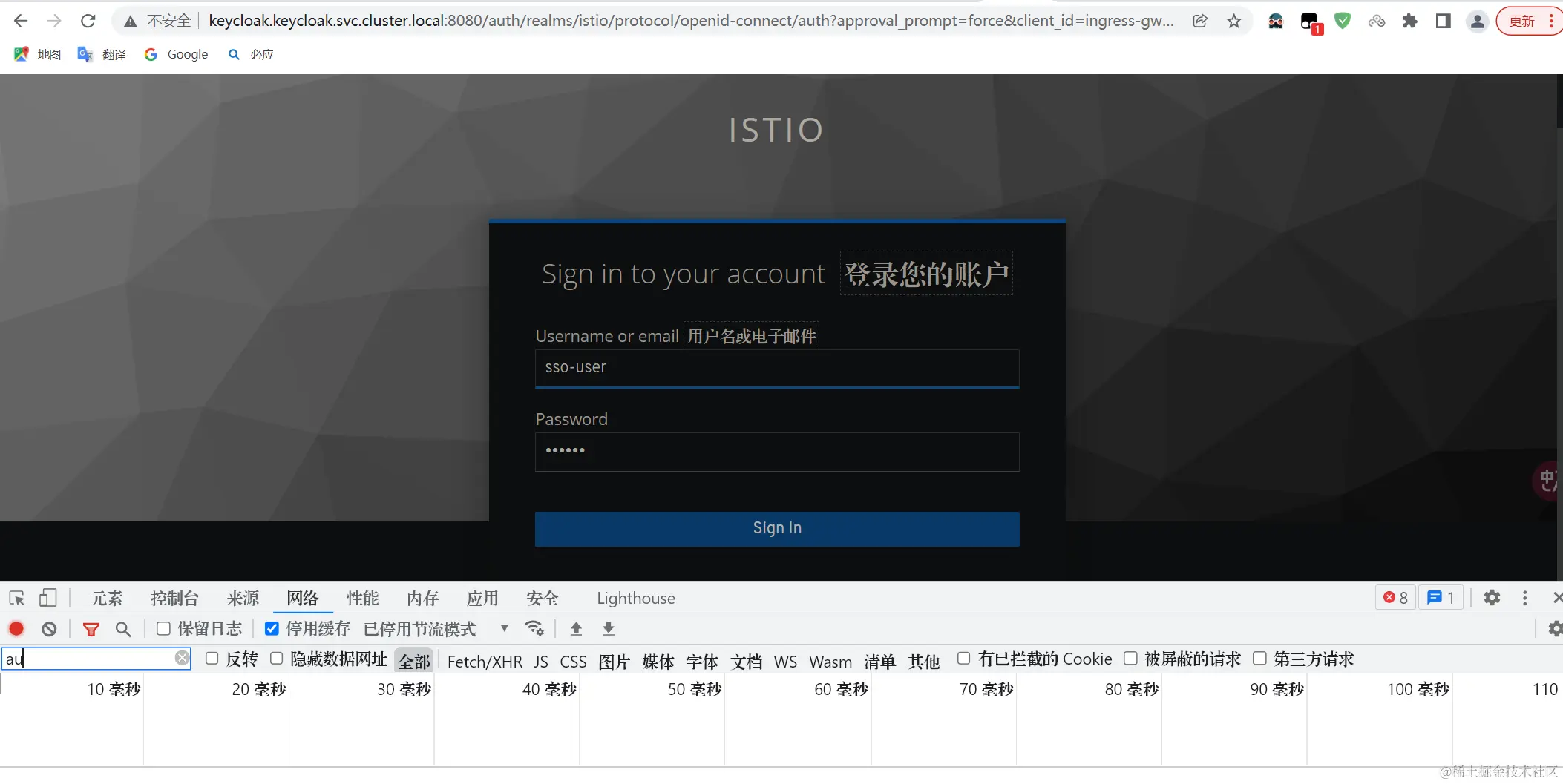1563x784 pixels.
Task: Switch to the 控制台 tab
Action: coord(174,598)
